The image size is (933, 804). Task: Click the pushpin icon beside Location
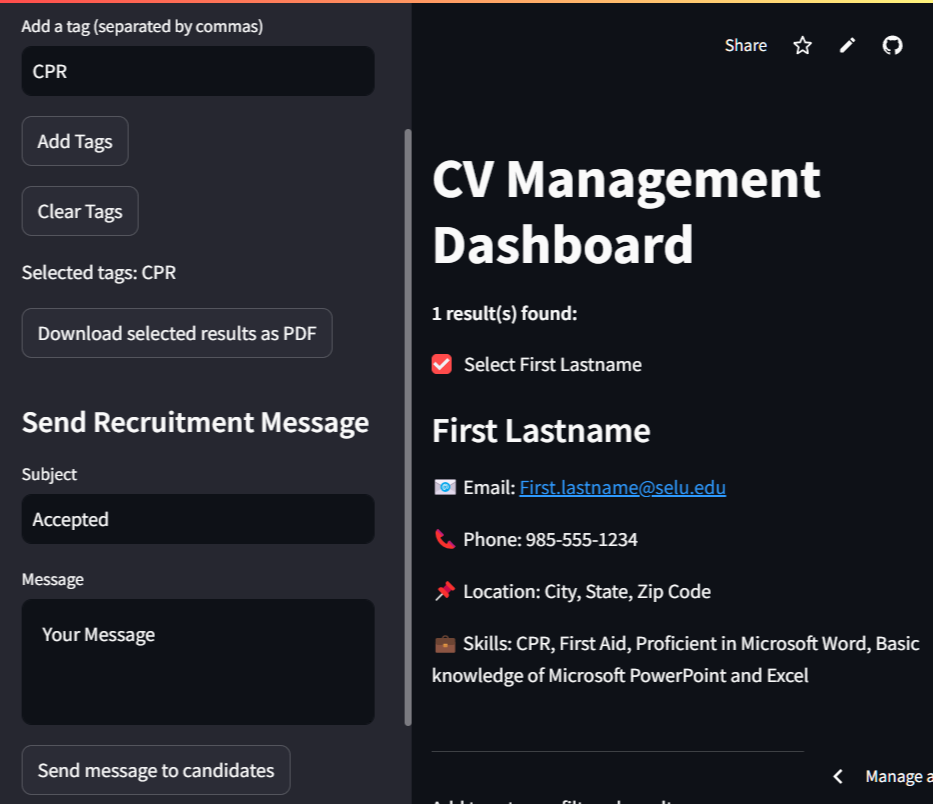coord(445,591)
